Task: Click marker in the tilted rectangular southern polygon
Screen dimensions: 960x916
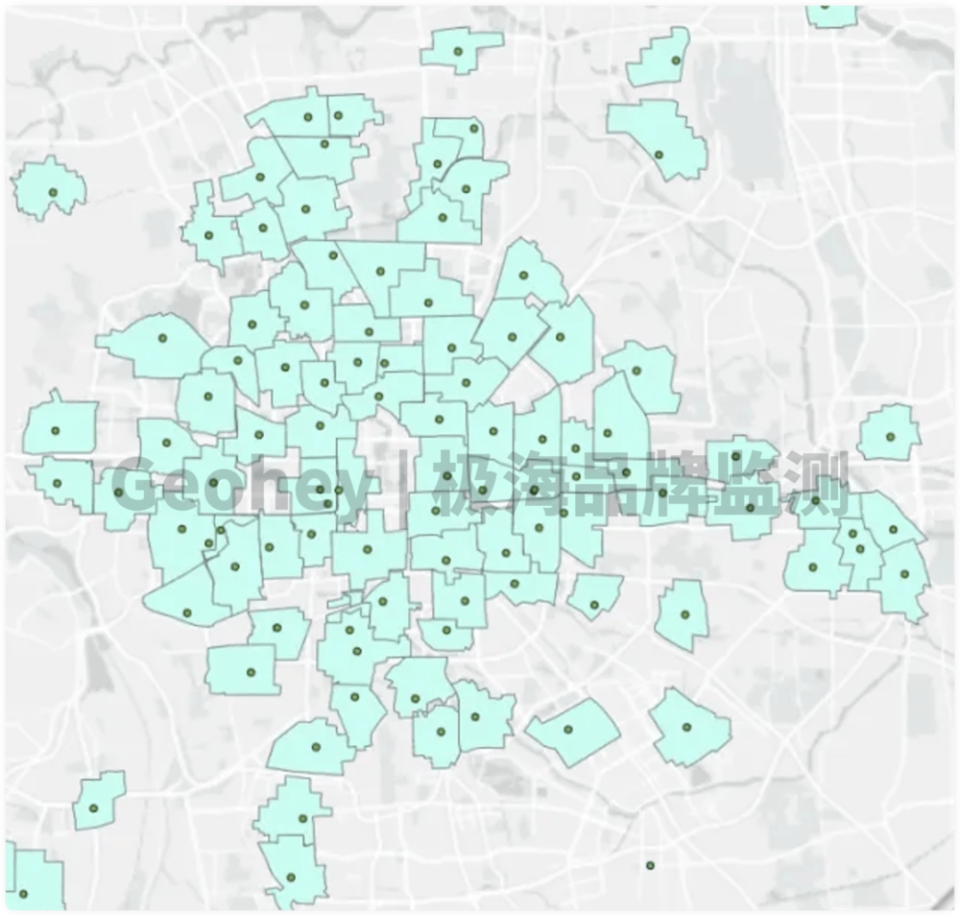Action: (568, 729)
